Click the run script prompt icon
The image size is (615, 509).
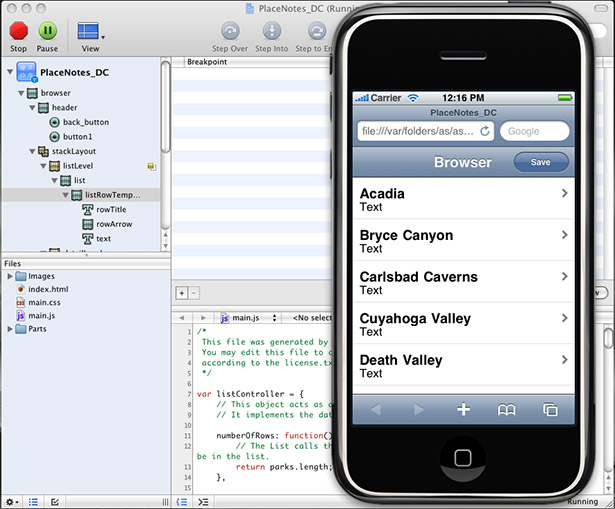(203, 502)
